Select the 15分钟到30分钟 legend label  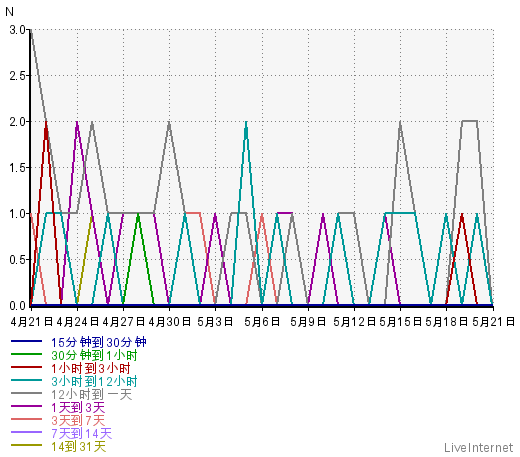99,342
